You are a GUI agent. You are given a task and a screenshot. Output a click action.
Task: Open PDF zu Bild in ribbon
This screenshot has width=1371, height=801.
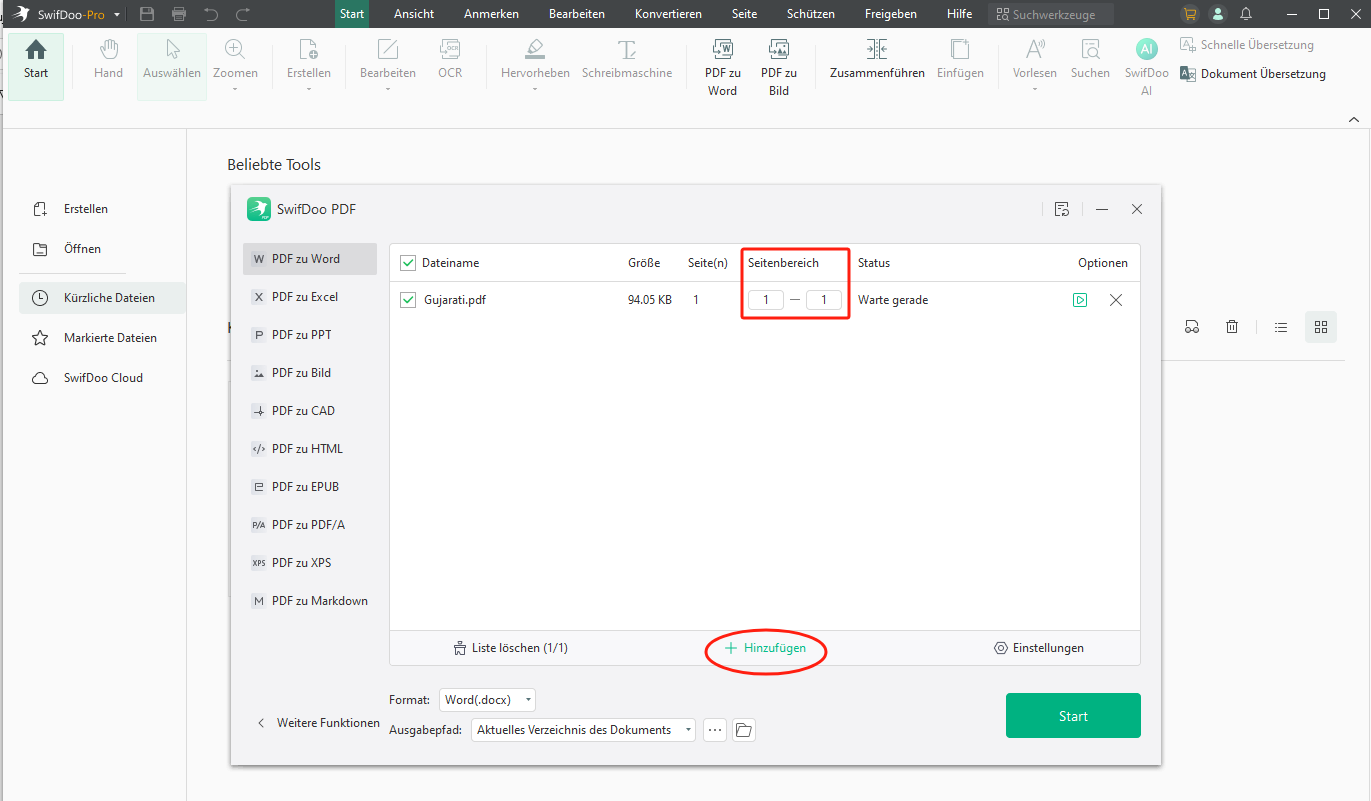coord(779,68)
